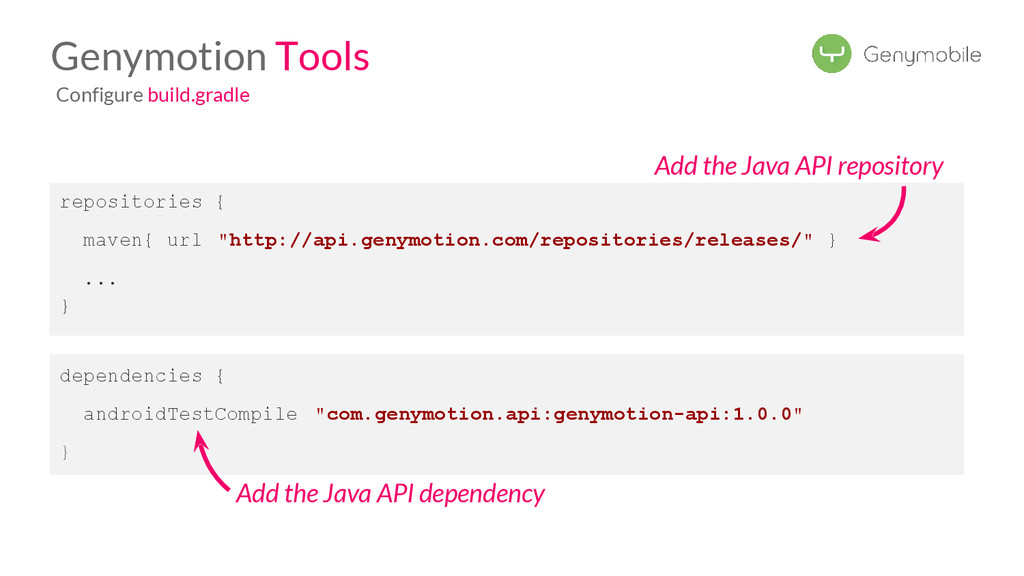Viewport: 1024px width, 576px height.
Task: Click the Genymobile wordmark text
Action: tap(922, 55)
